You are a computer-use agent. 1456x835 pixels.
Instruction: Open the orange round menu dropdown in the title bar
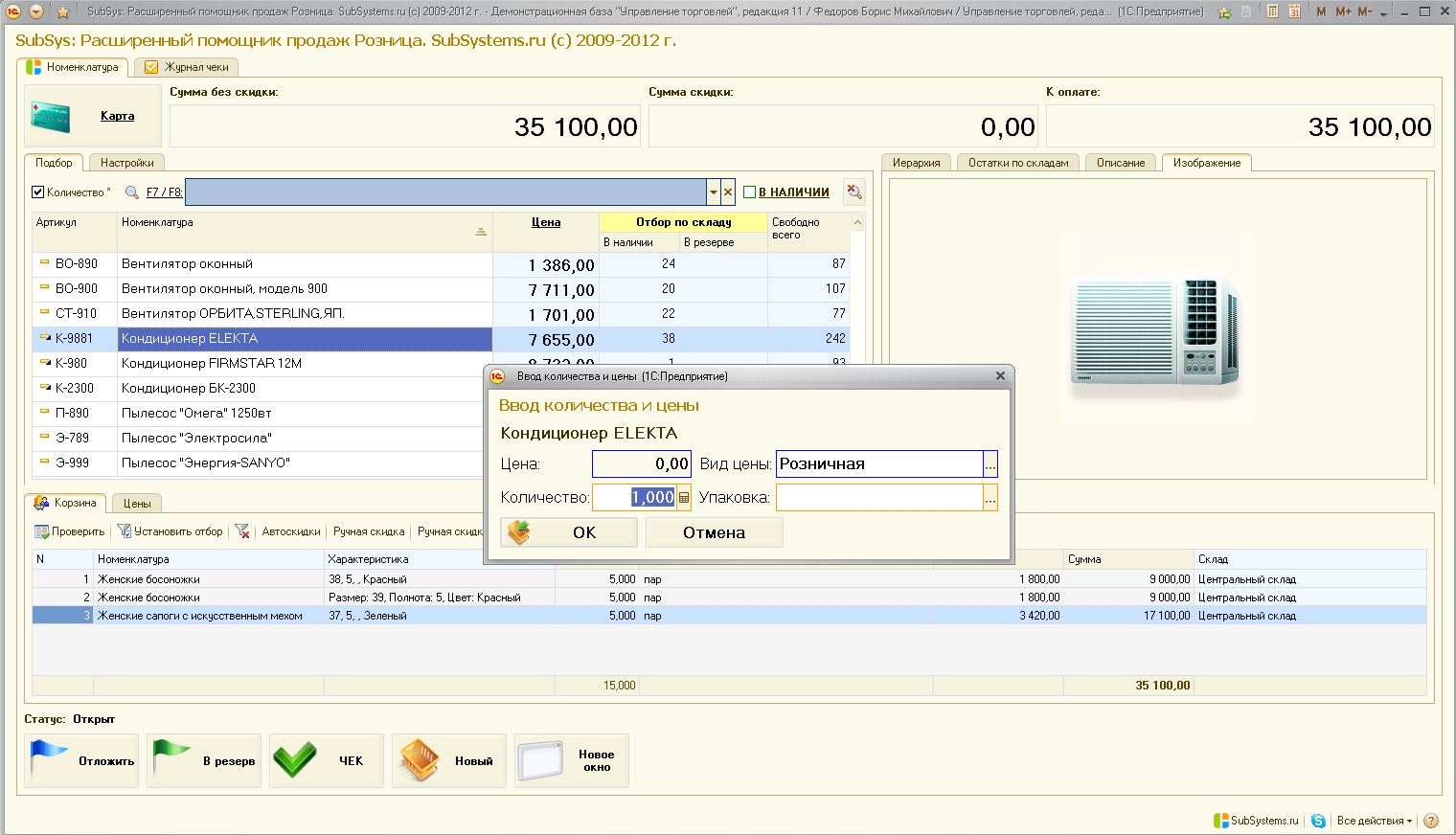point(36,11)
